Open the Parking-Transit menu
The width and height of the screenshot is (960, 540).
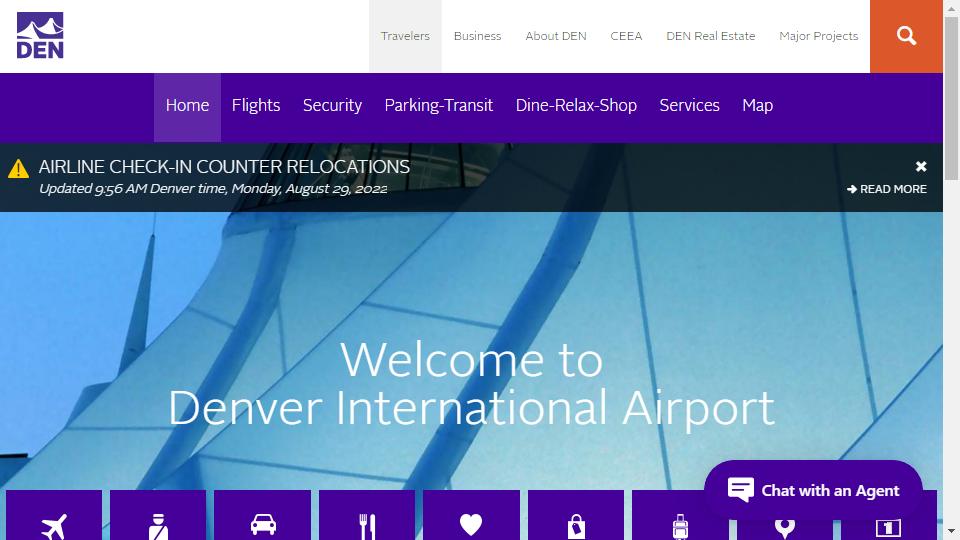pos(438,105)
